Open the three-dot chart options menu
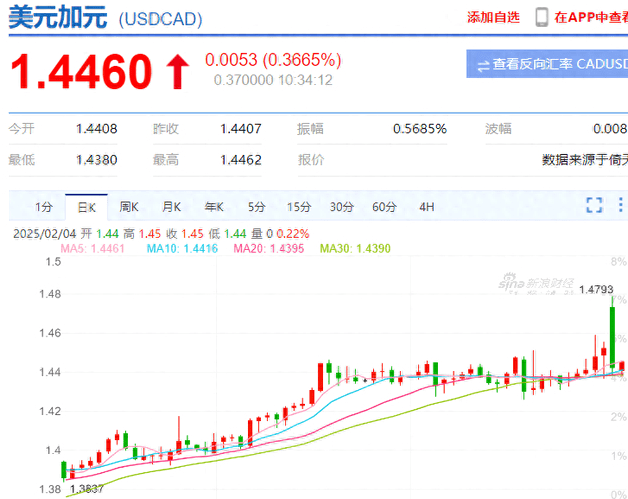The width and height of the screenshot is (628, 499). point(620,205)
